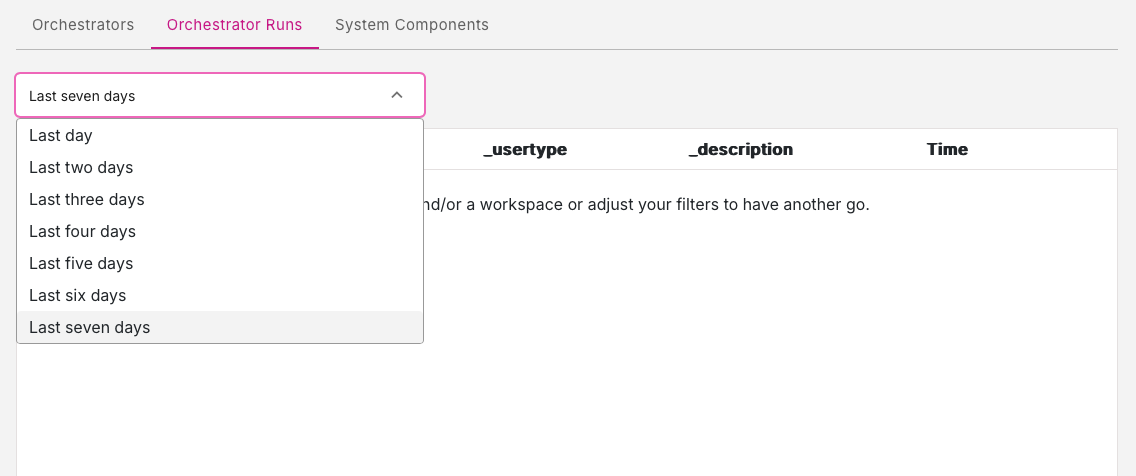Screen dimensions: 1136x476
Task: Open the System Components tab
Action: pyautogui.click(x=411, y=25)
